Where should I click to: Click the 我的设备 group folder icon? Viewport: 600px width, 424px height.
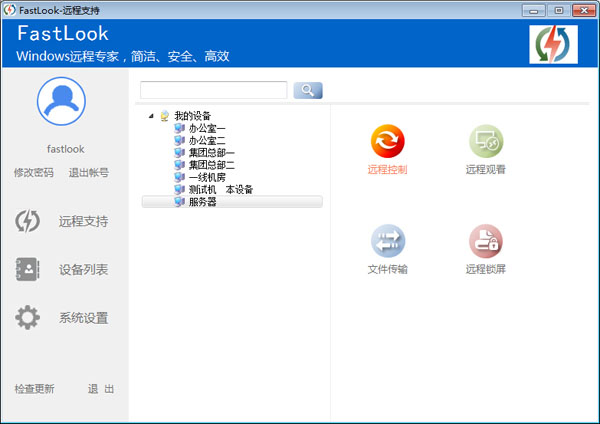165,116
